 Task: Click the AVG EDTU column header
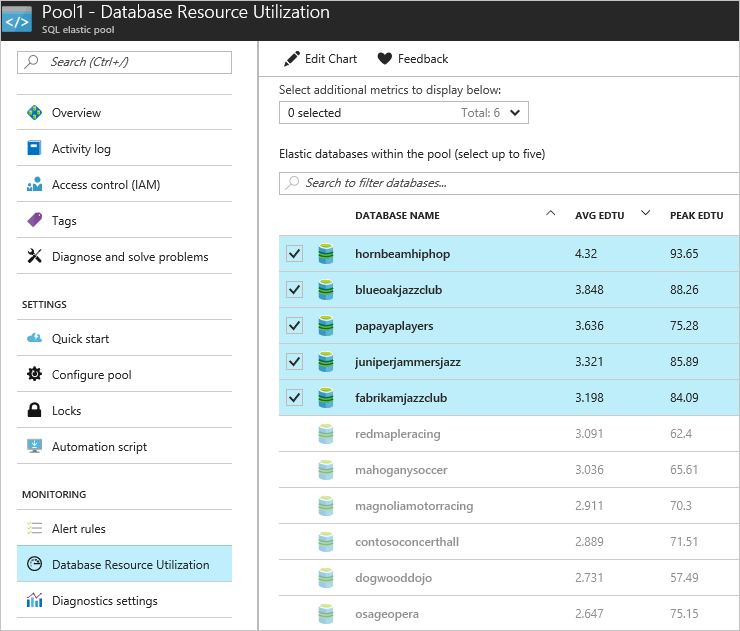pos(599,215)
